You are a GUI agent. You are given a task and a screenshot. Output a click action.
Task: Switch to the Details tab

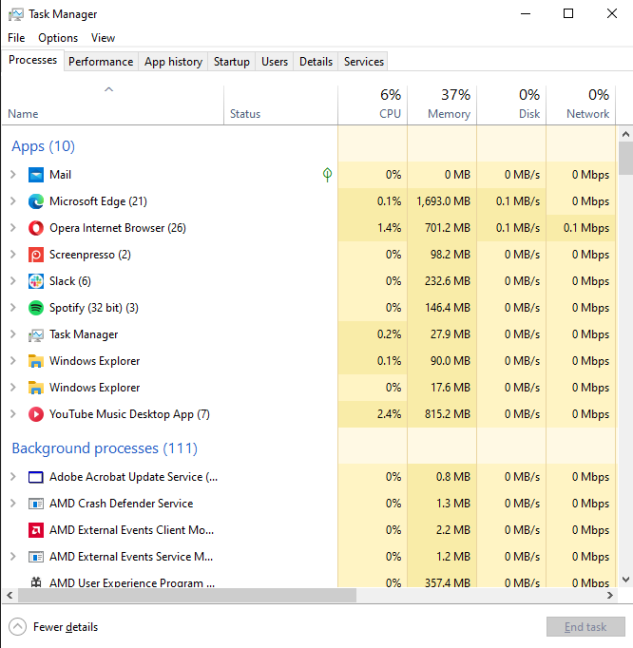[316, 62]
